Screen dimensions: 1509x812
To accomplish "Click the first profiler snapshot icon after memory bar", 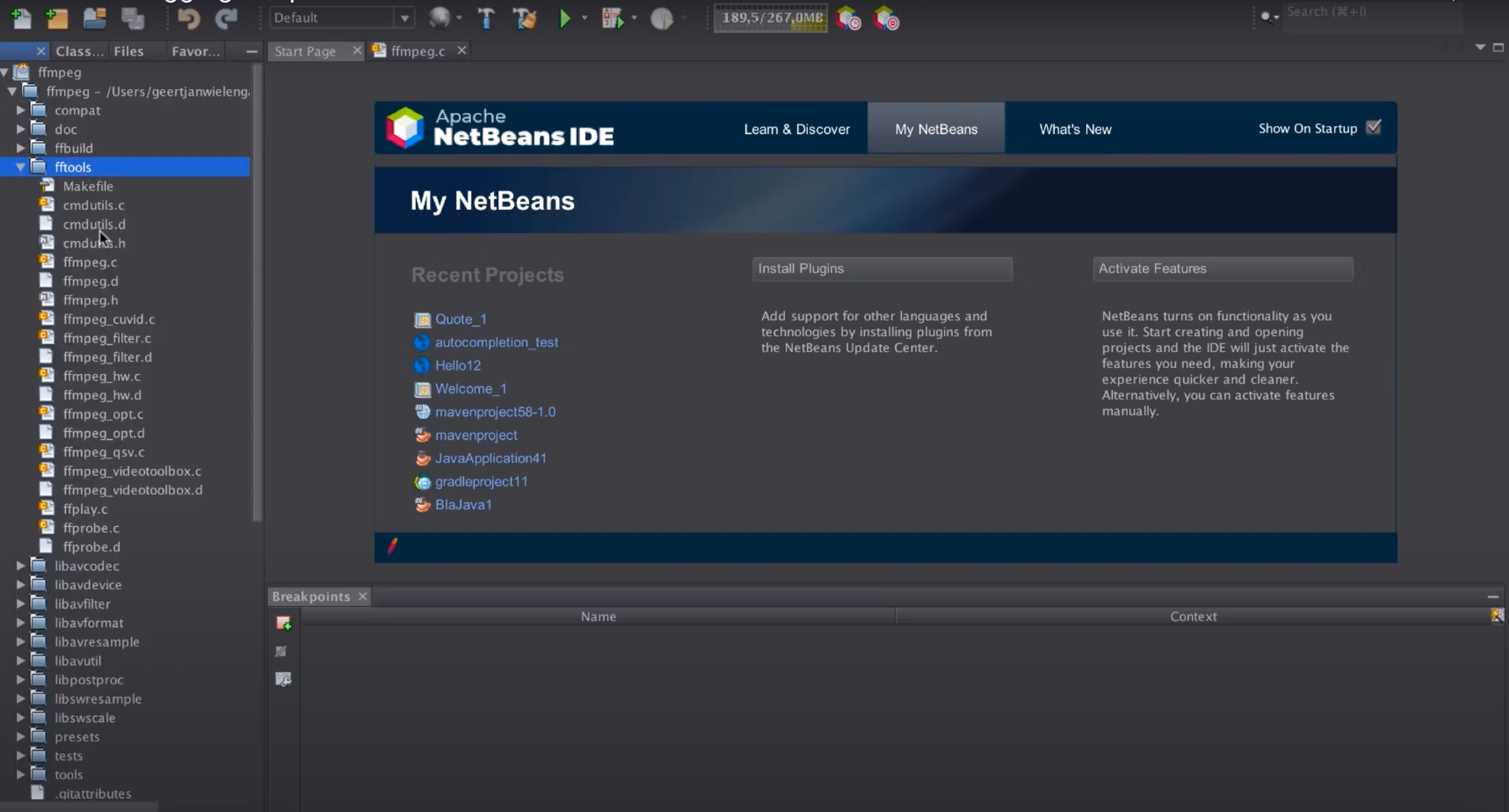I will (848, 19).
